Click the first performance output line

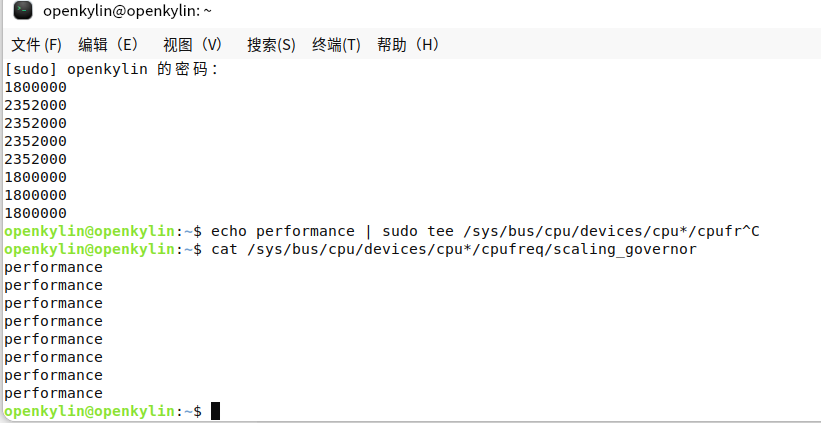[x=53, y=268]
